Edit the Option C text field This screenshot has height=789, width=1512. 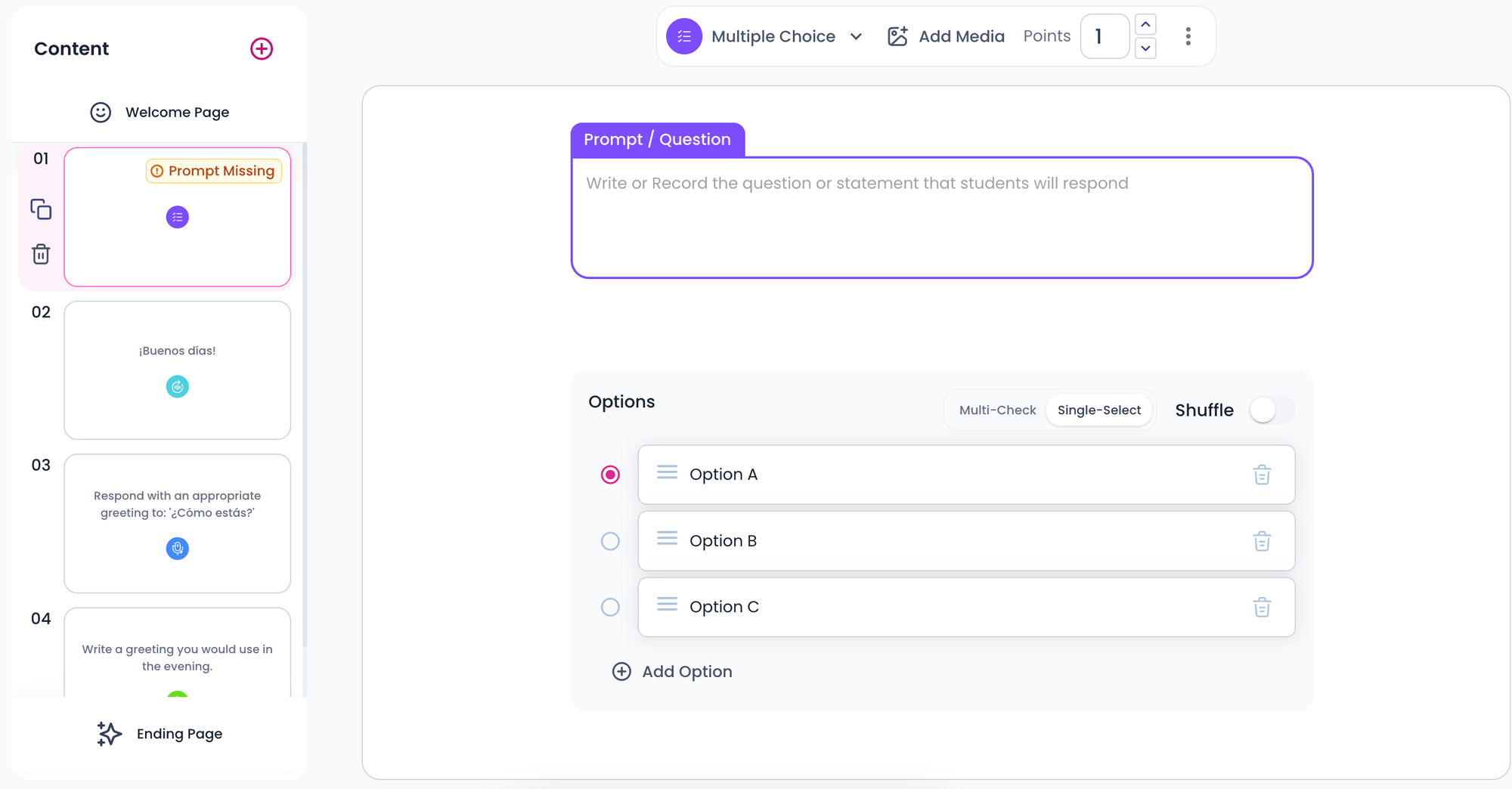(966, 607)
